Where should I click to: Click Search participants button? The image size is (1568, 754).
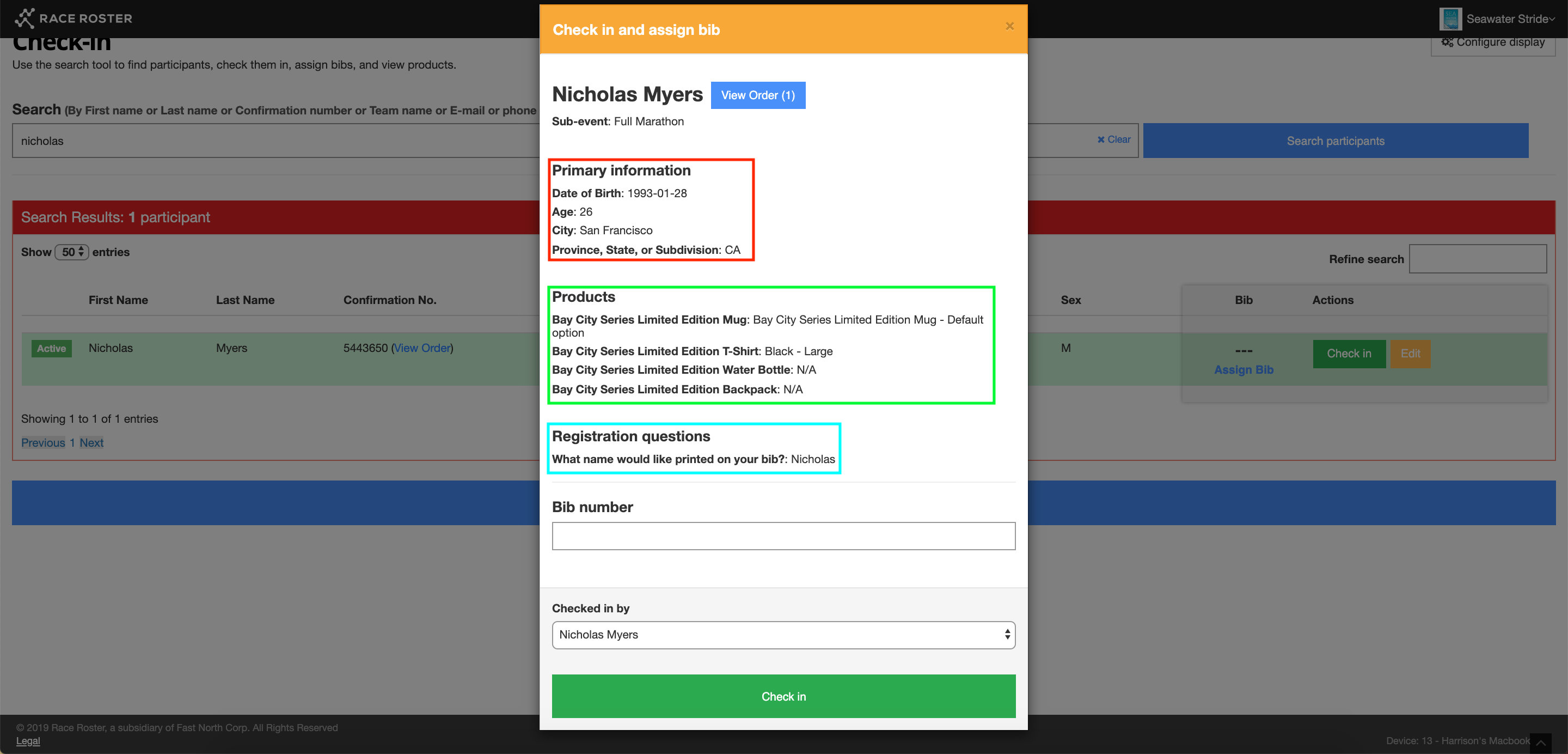1335,141
